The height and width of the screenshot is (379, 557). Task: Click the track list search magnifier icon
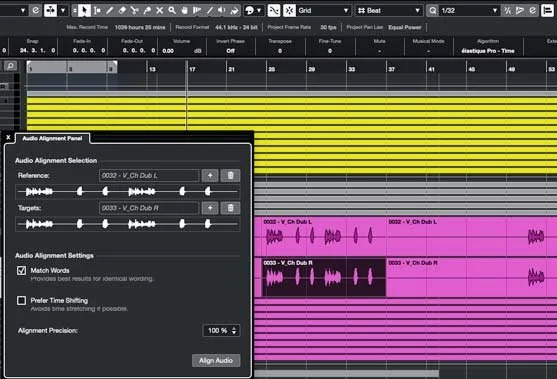click(x=10, y=66)
